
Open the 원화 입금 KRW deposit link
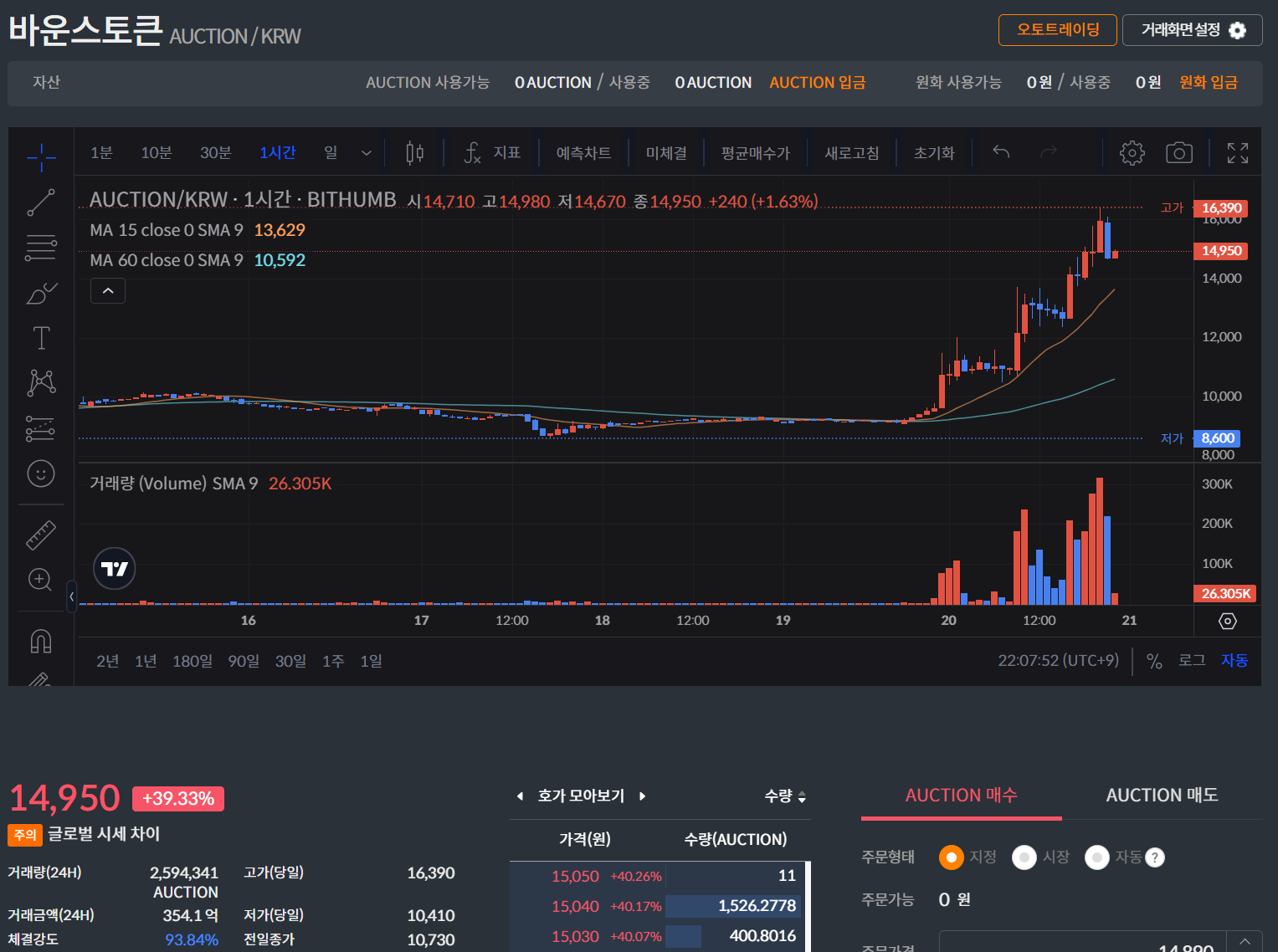click(1209, 82)
